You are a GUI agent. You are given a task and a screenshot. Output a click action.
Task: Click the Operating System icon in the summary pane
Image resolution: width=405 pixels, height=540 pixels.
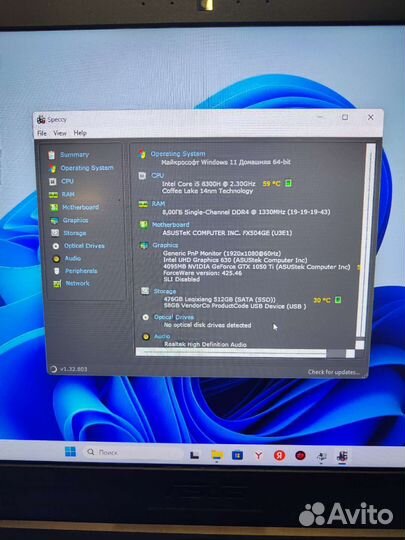pyautogui.click(x=142, y=154)
